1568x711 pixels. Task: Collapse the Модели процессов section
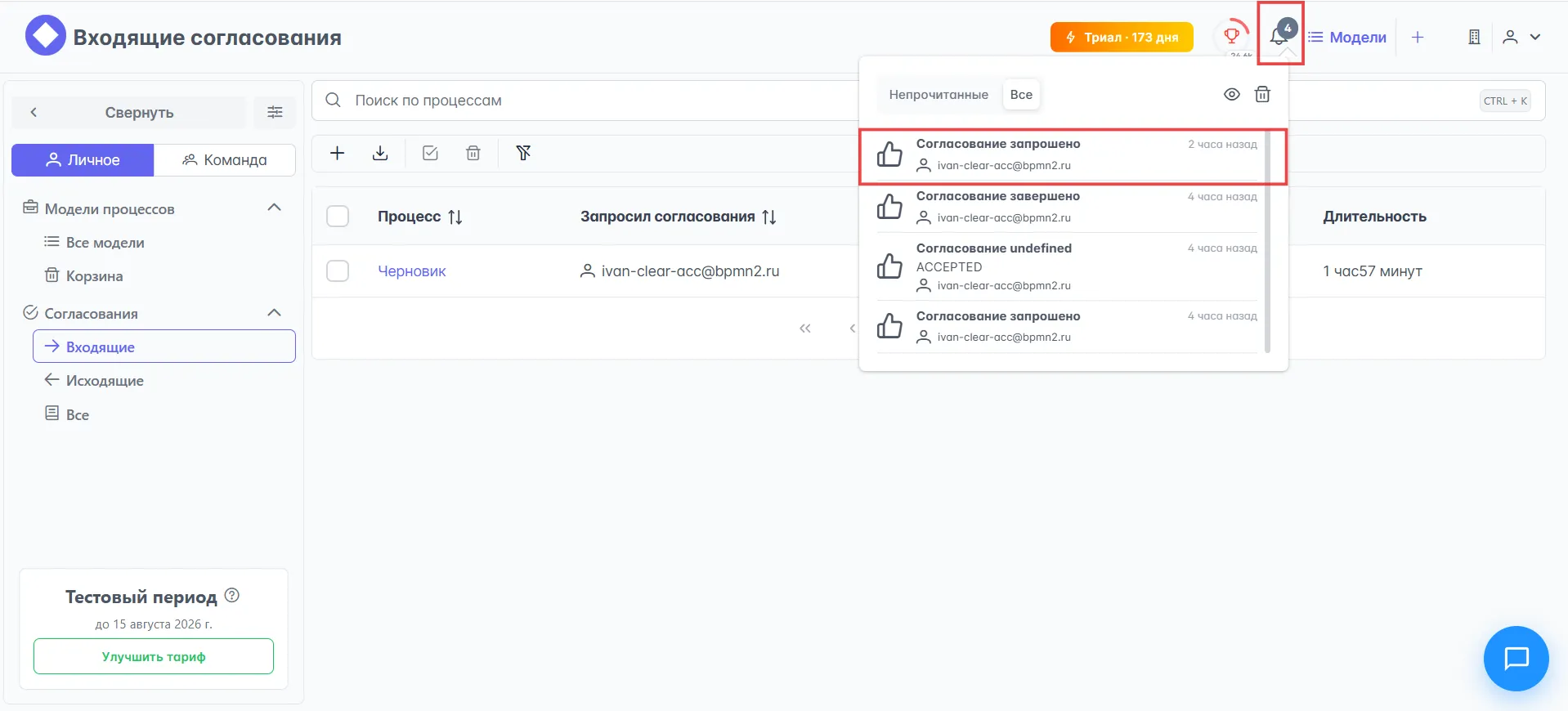tap(275, 208)
